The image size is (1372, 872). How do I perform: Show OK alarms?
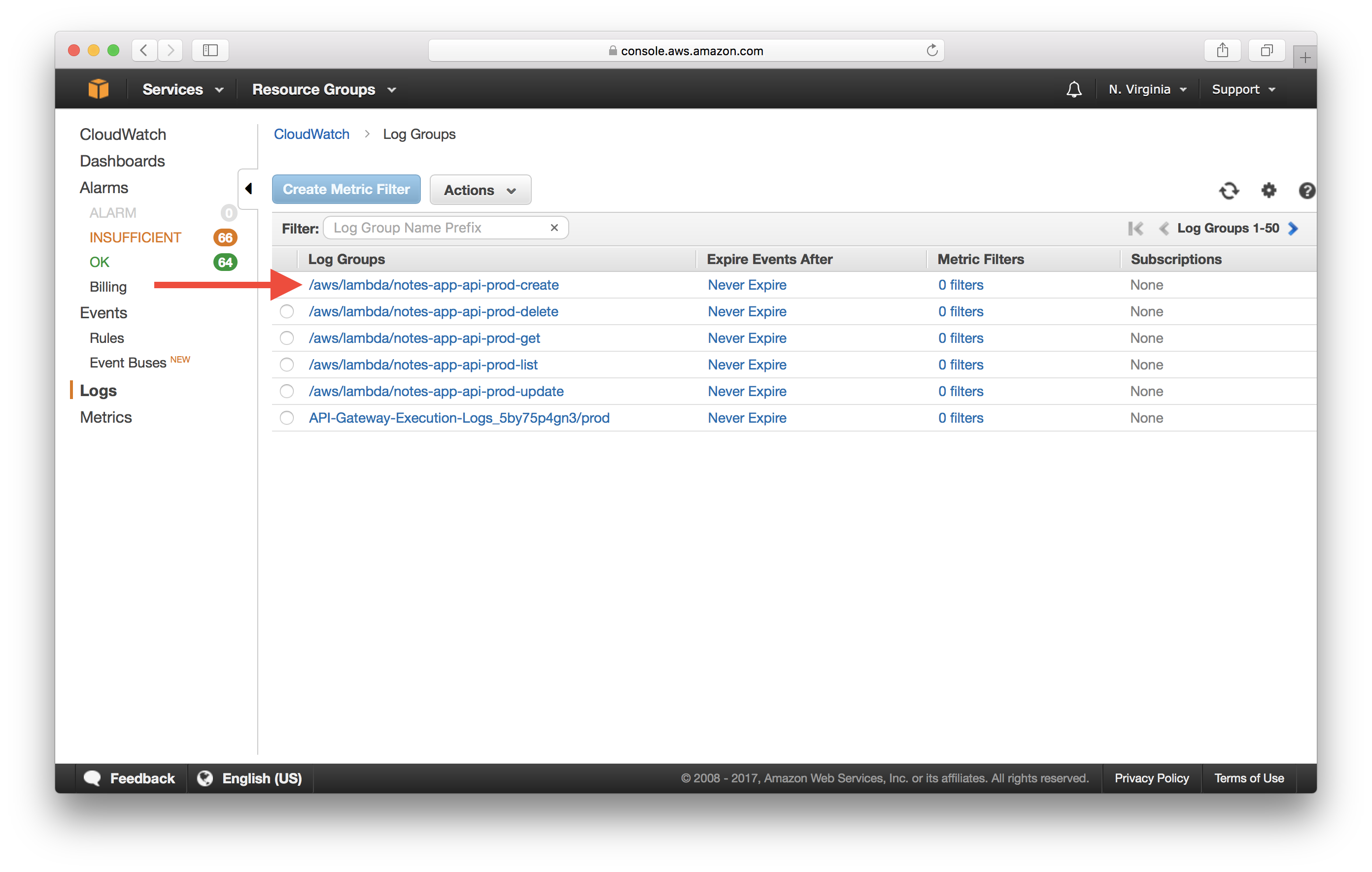[x=99, y=262]
